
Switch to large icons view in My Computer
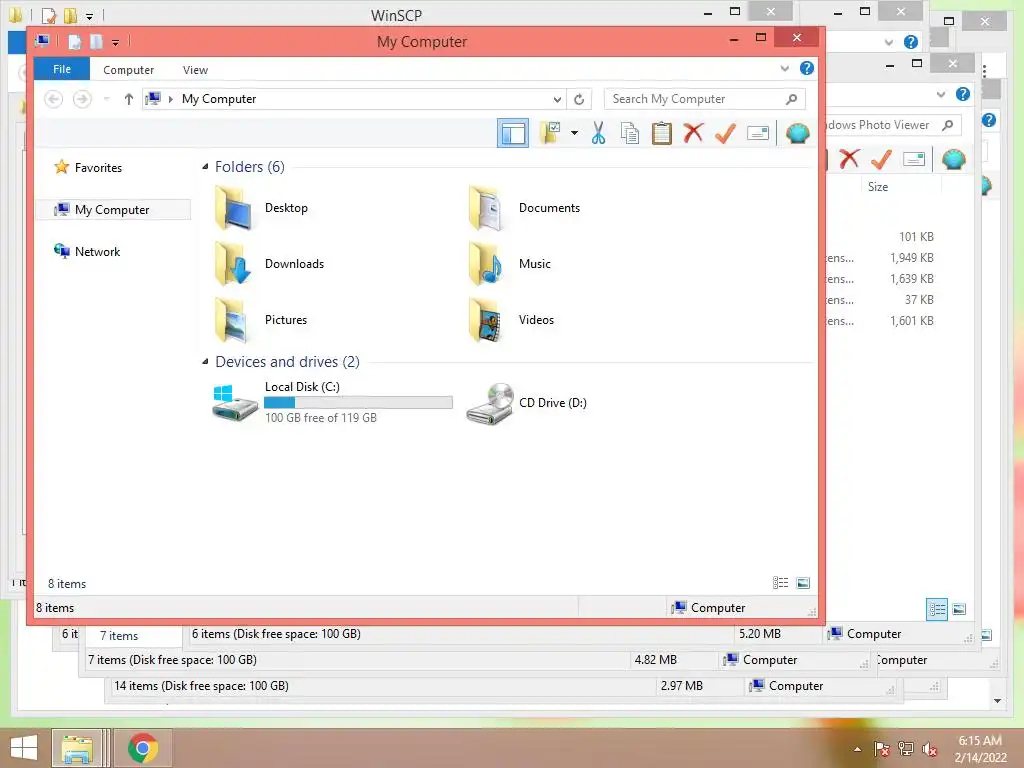click(803, 583)
